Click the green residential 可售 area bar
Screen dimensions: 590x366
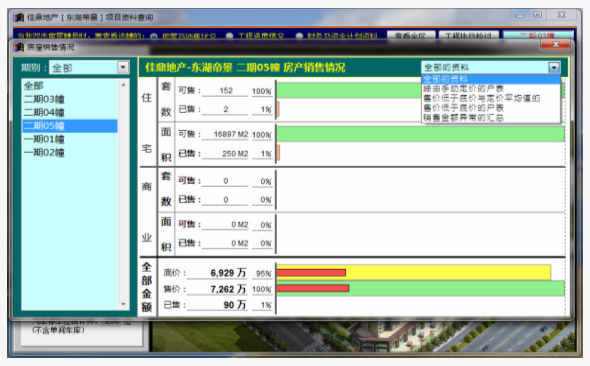pos(421,134)
